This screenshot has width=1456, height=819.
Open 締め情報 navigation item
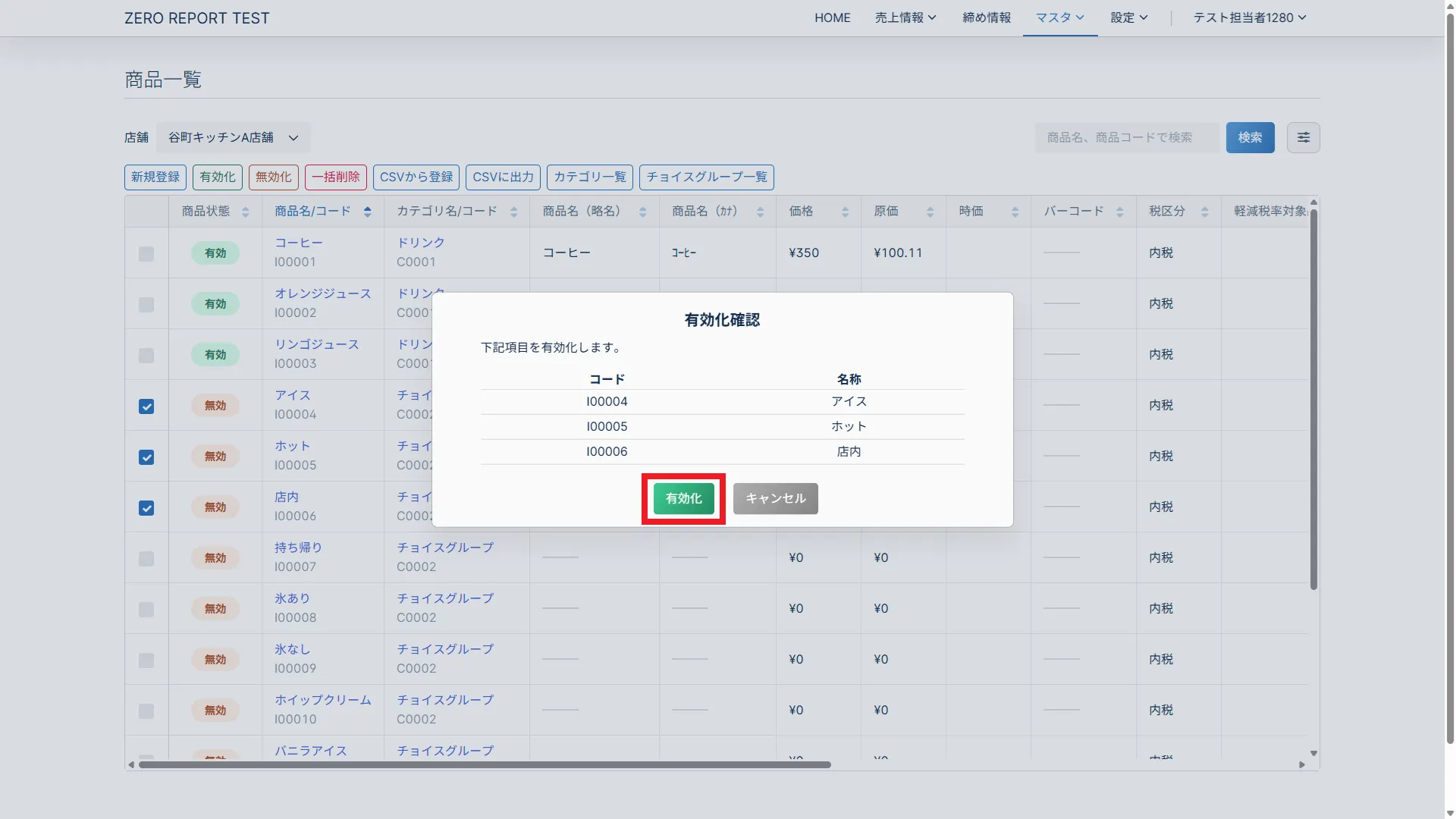(986, 17)
